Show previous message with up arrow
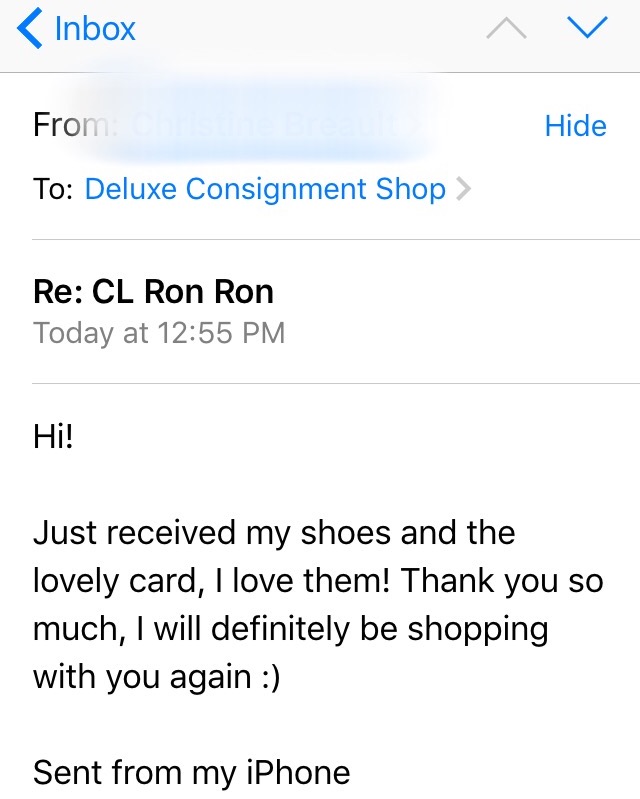Viewport: 640px width, 799px height. click(x=506, y=29)
